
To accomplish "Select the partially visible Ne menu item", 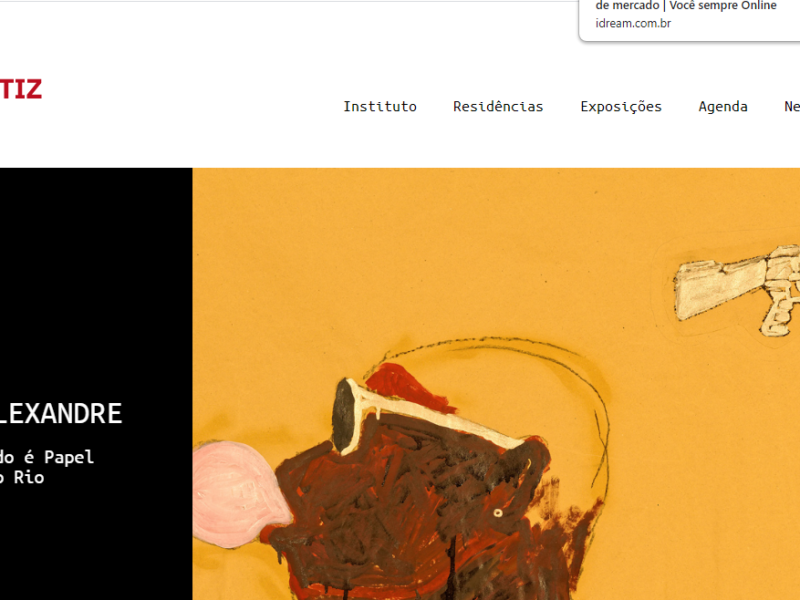I will click(792, 107).
